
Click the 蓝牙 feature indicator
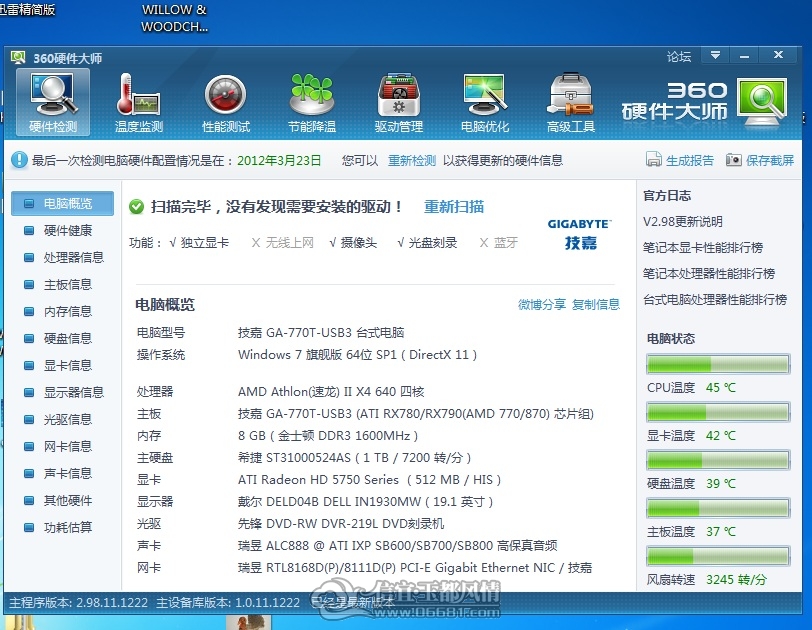(x=499, y=243)
